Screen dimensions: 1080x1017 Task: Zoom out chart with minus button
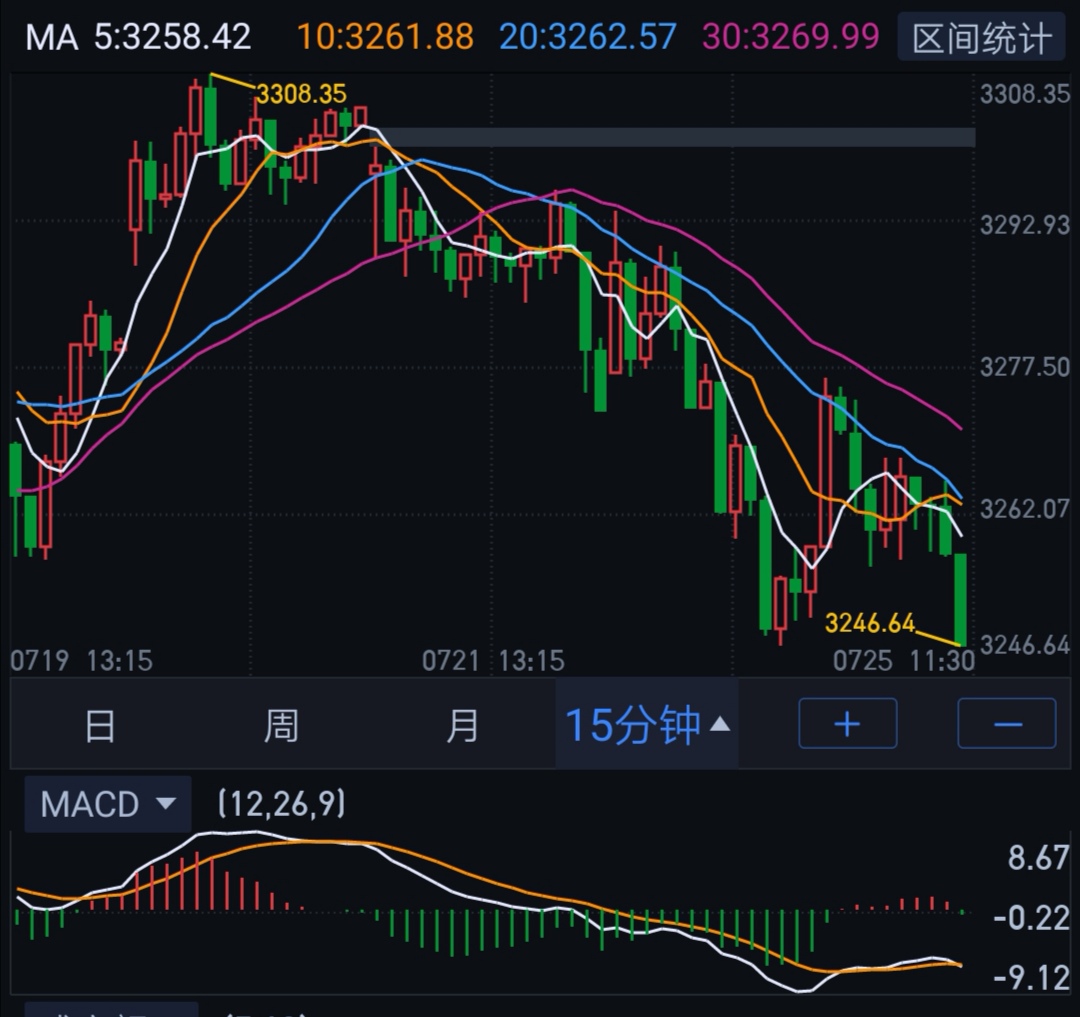point(1007,724)
